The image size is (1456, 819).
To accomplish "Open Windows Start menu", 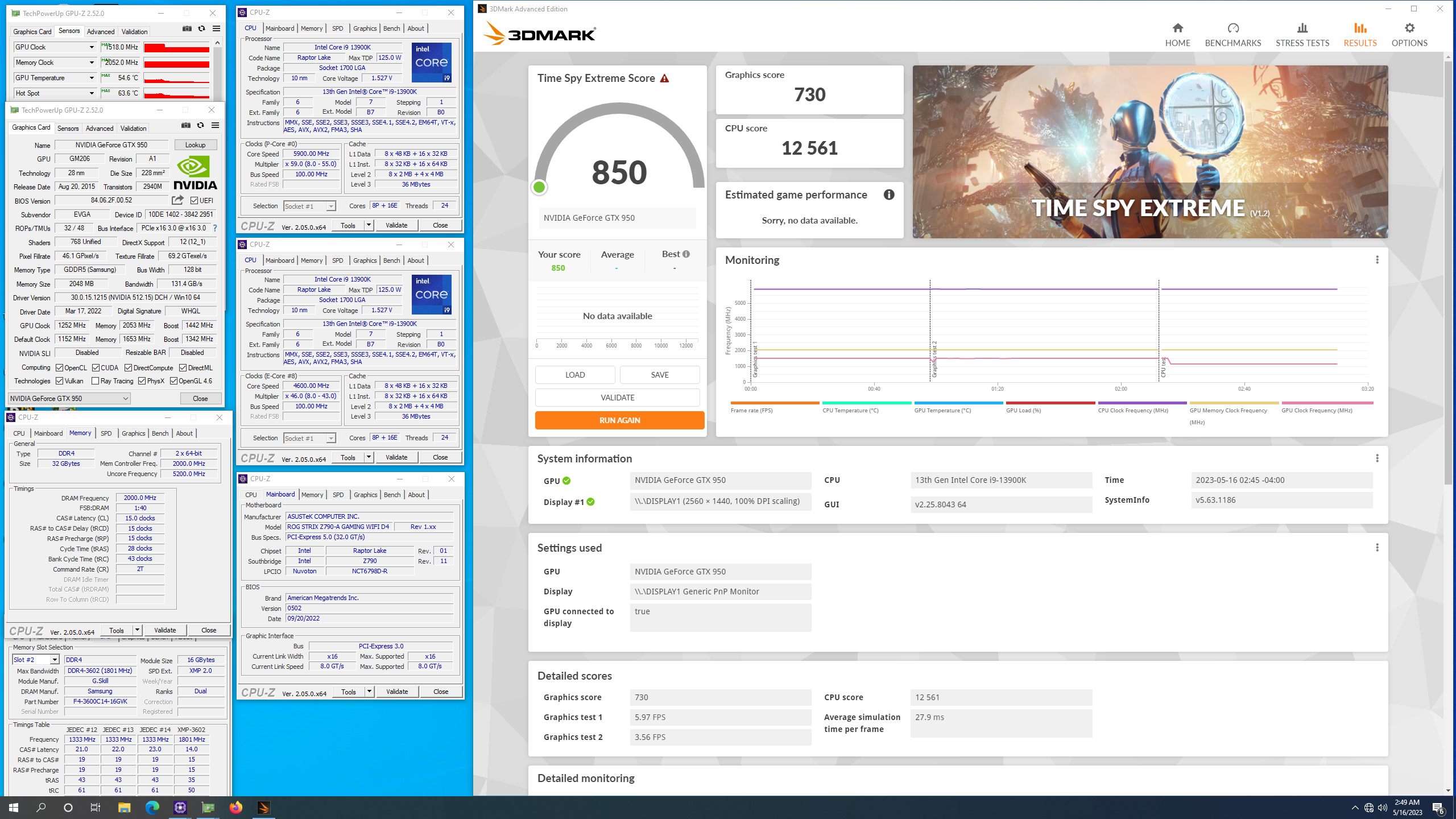I will click(x=14, y=808).
